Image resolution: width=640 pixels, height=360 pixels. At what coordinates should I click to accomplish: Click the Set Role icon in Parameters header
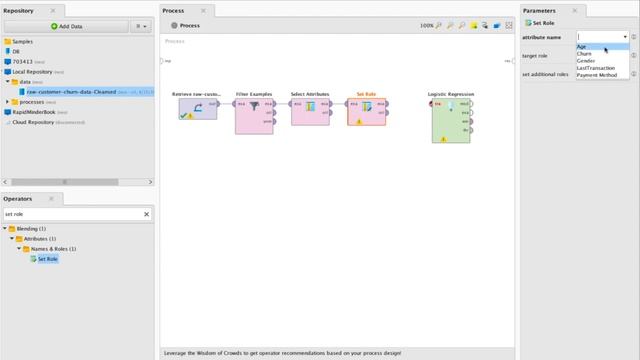[x=528, y=23]
